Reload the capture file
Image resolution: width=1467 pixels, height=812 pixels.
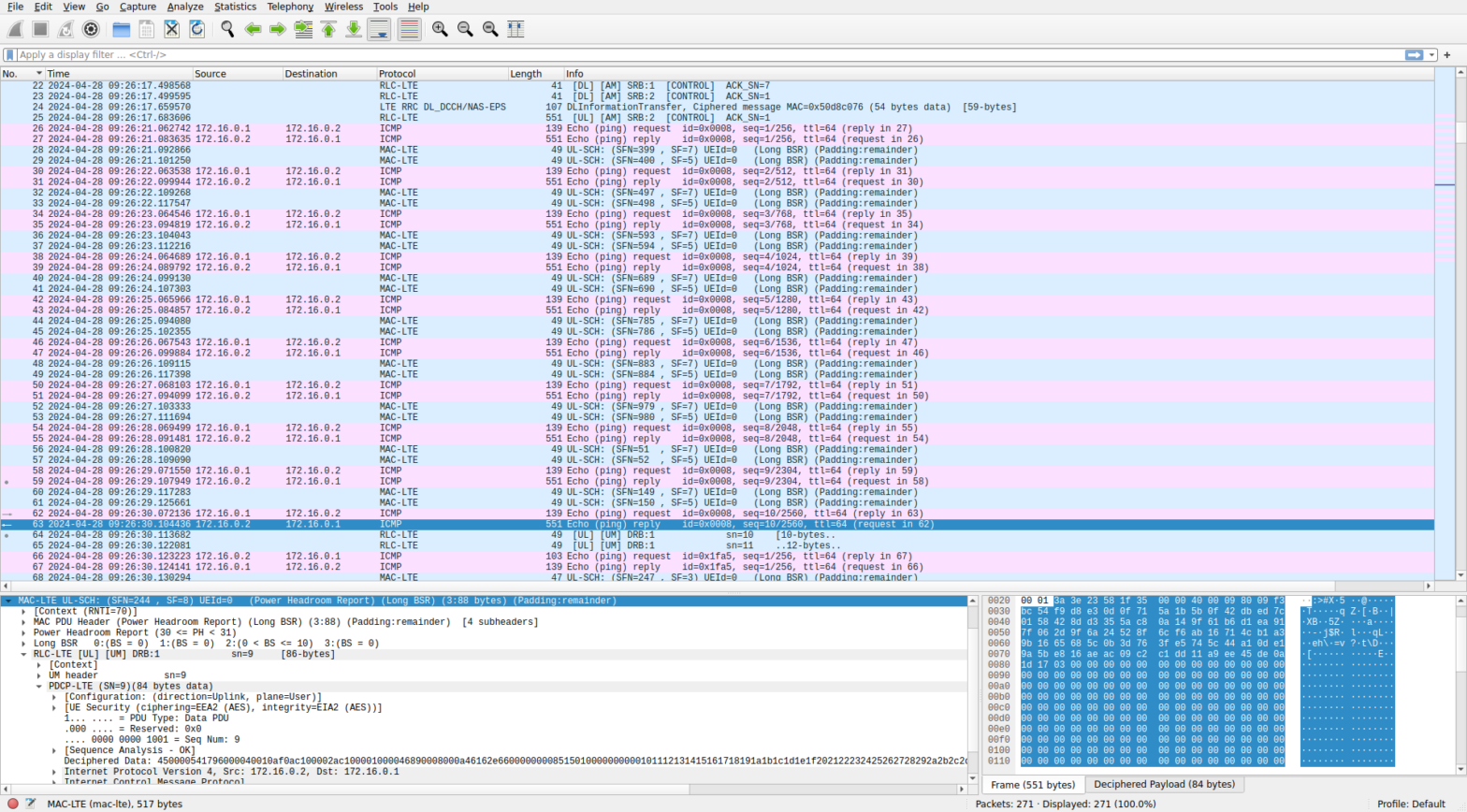tap(197, 29)
